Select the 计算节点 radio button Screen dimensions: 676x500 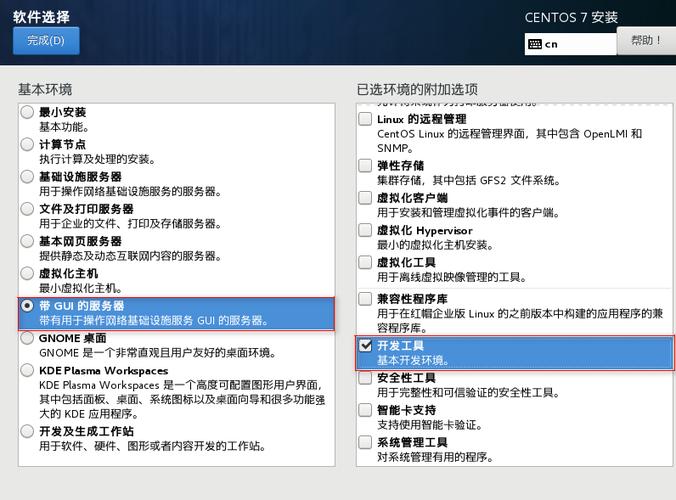27,144
